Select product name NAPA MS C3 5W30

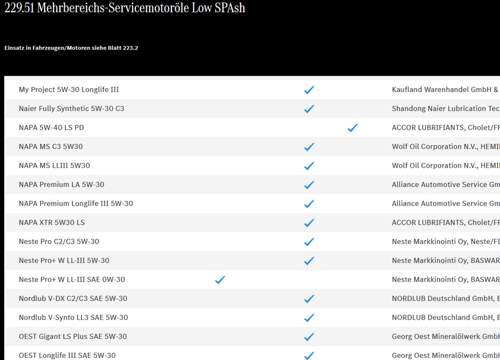coord(51,146)
